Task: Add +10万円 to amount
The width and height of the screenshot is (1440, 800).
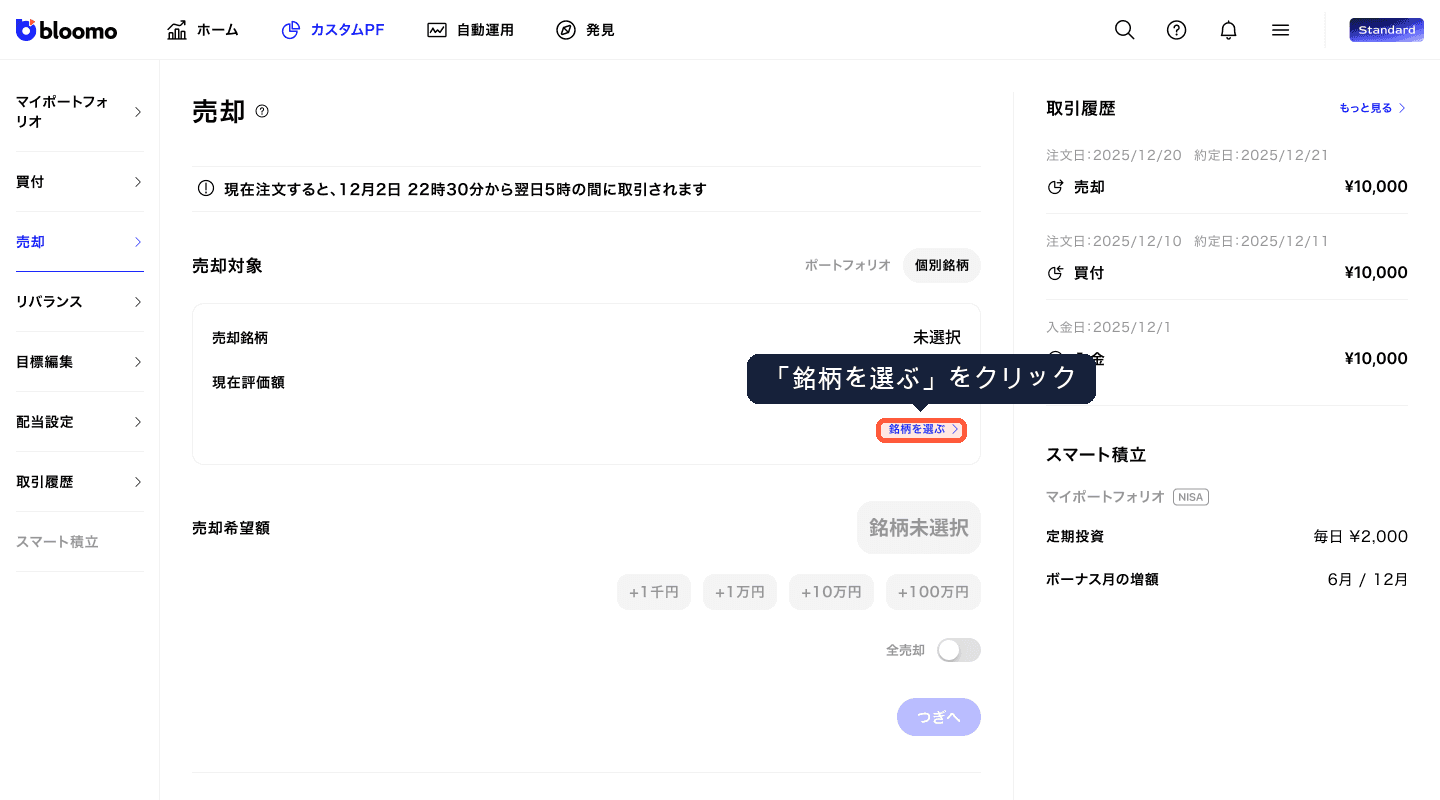Action: point(831,592)
